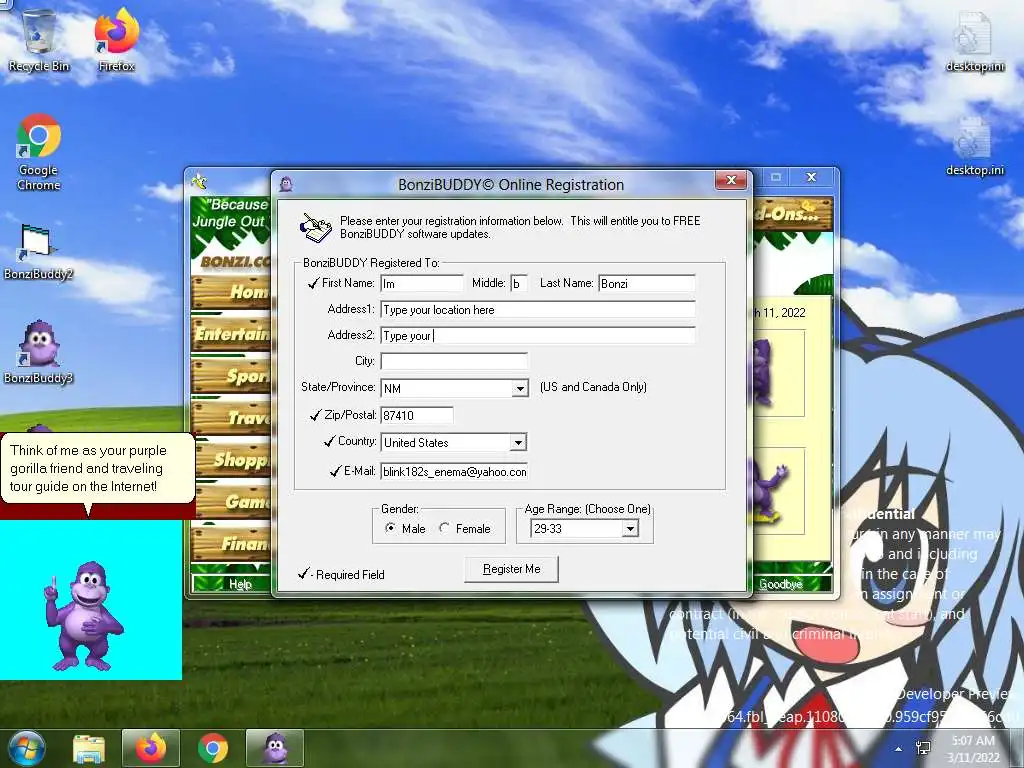
Task: Click the E-Mail address field
Action: [x=454, y=472]
